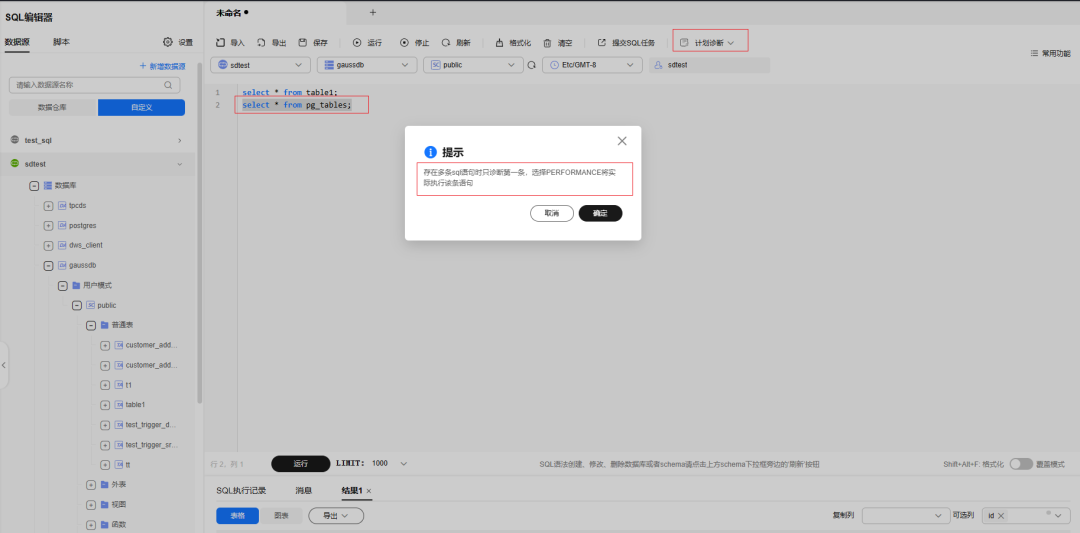
Task: Click the test_sql data source globe icon
Action: point(14,140)
